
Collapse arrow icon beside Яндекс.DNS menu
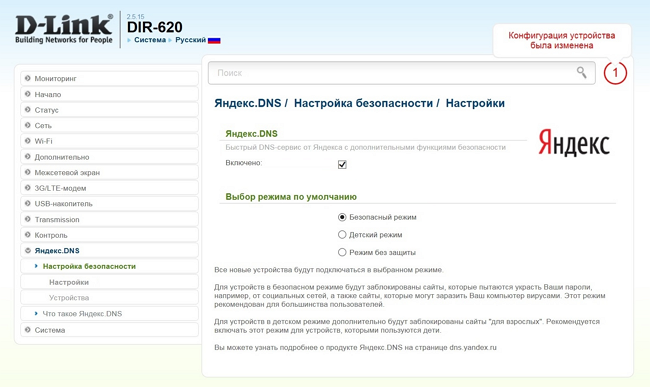(x=28, y=250)
